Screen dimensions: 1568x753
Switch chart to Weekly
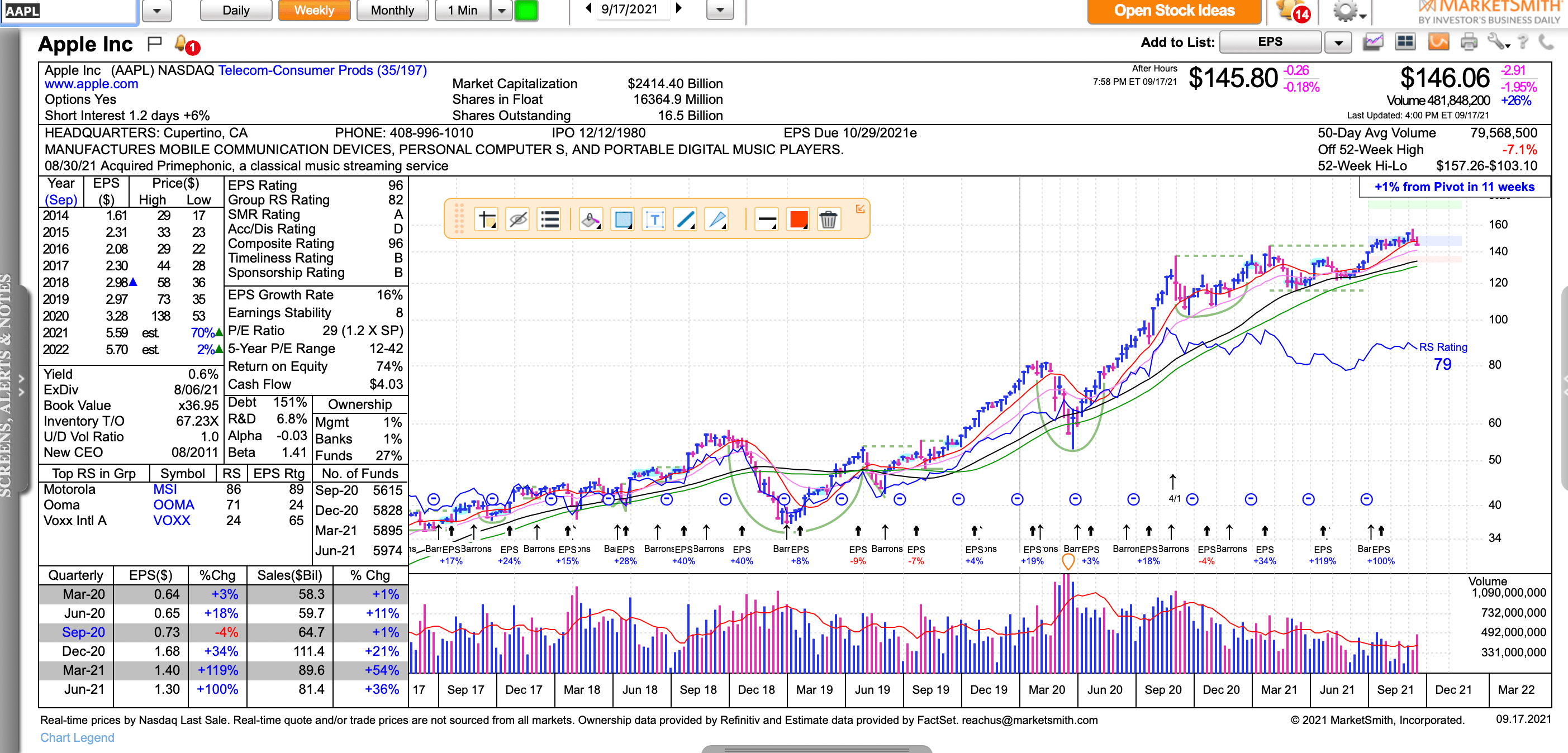point(314,11)
